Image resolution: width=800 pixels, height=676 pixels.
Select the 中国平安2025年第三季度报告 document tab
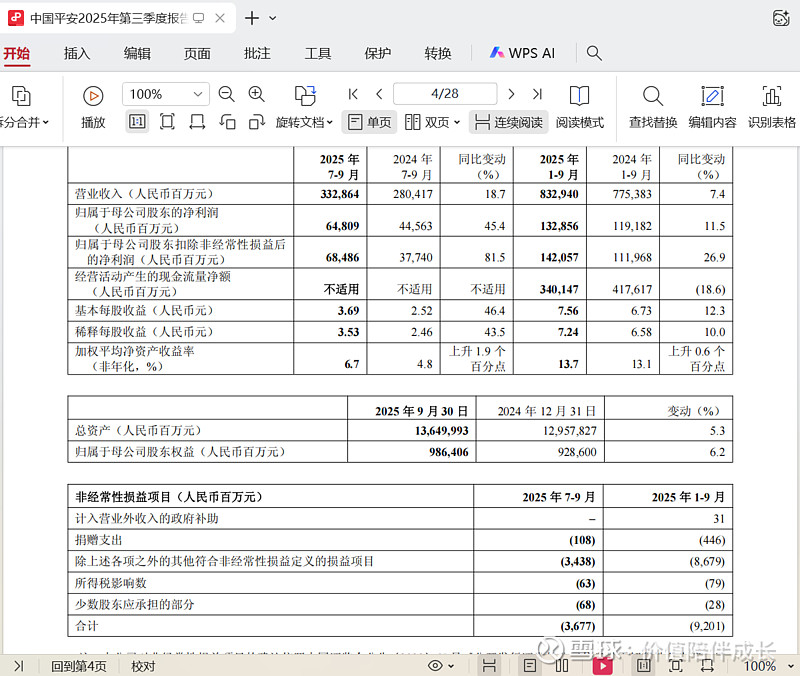[117, 18]
